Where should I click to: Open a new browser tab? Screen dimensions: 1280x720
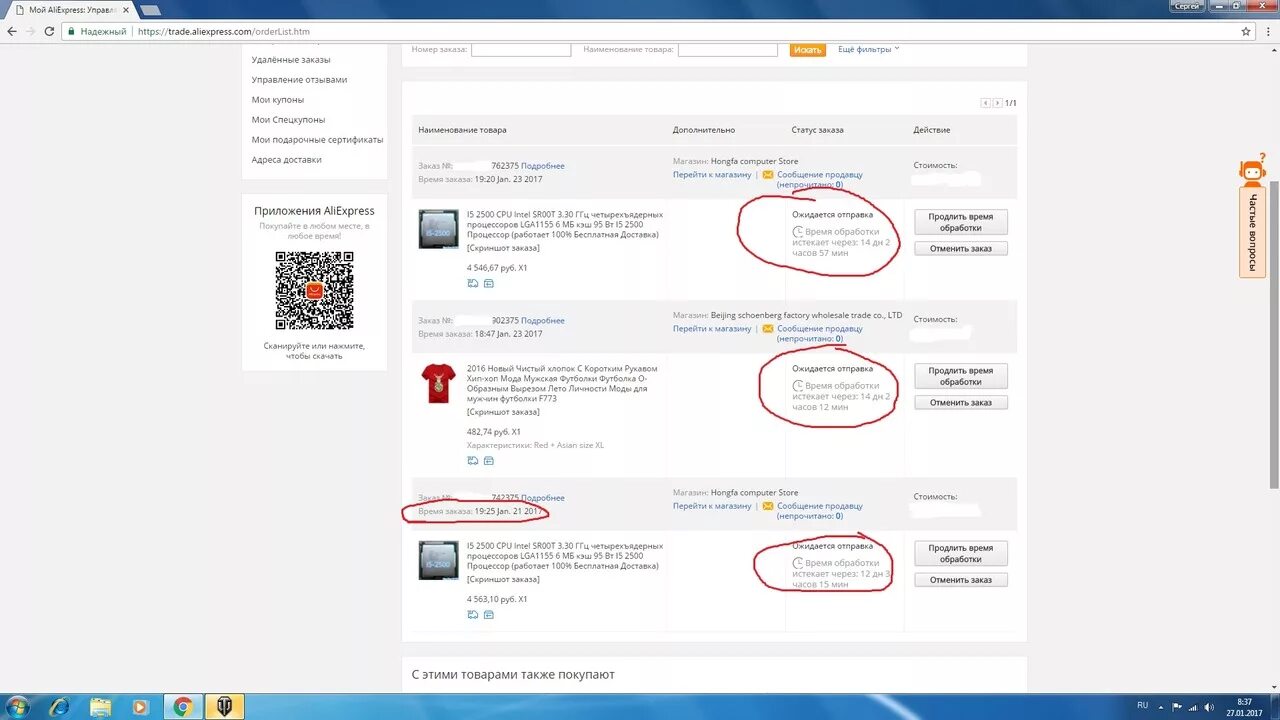tap(150, 10)
